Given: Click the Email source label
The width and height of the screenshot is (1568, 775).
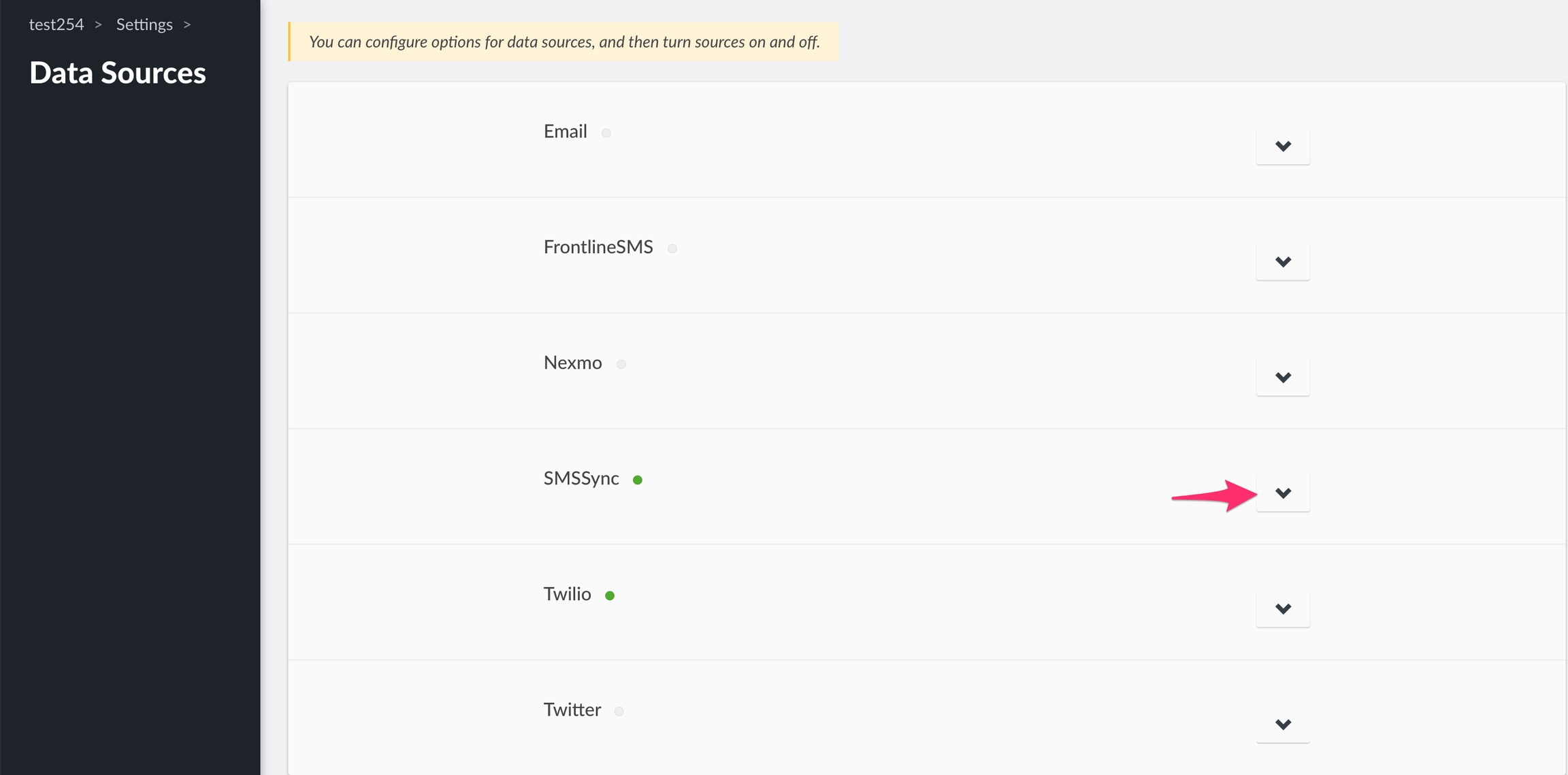Looking at the screenshot, I should (565, 131).
